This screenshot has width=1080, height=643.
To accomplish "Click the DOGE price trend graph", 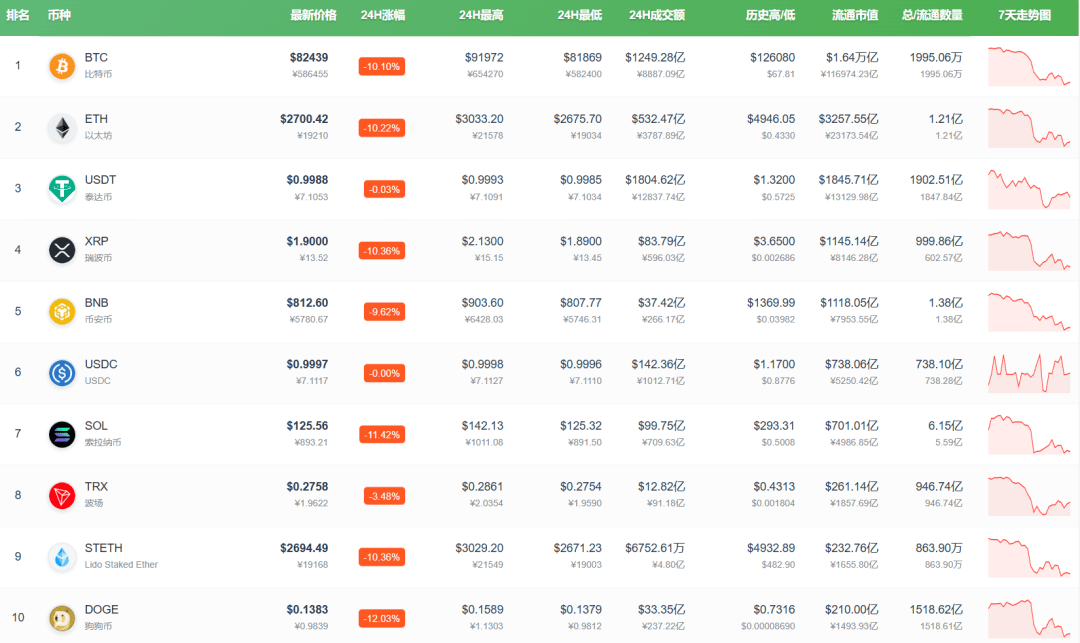I will [1028, 618].
